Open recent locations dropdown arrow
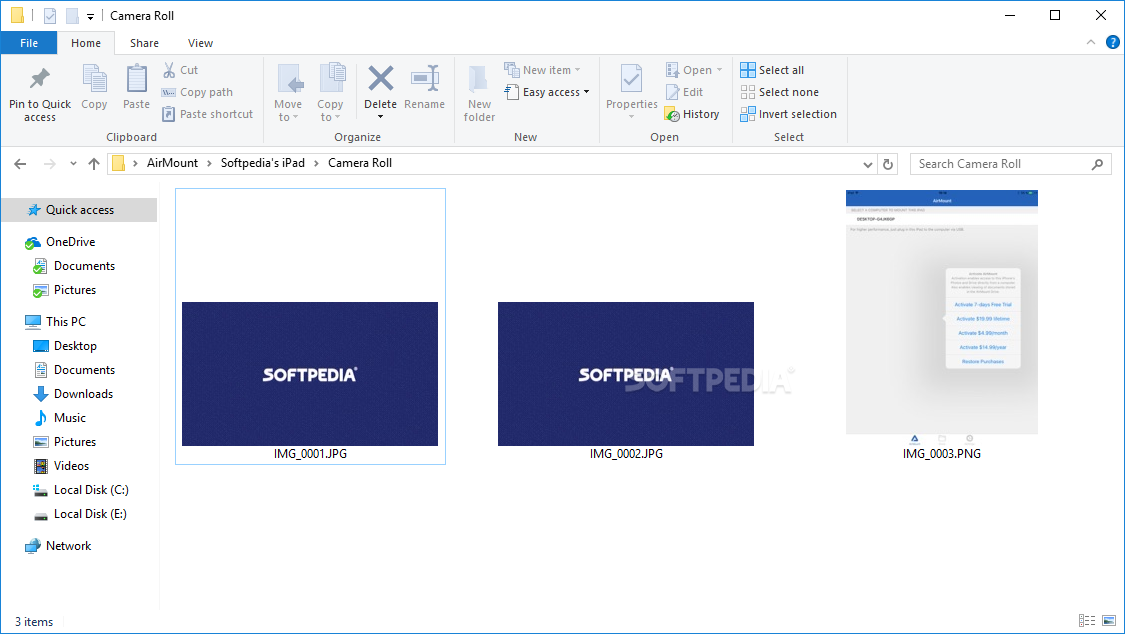The height and width of the screenshot is (634, 1125). (x=73, y=164)
